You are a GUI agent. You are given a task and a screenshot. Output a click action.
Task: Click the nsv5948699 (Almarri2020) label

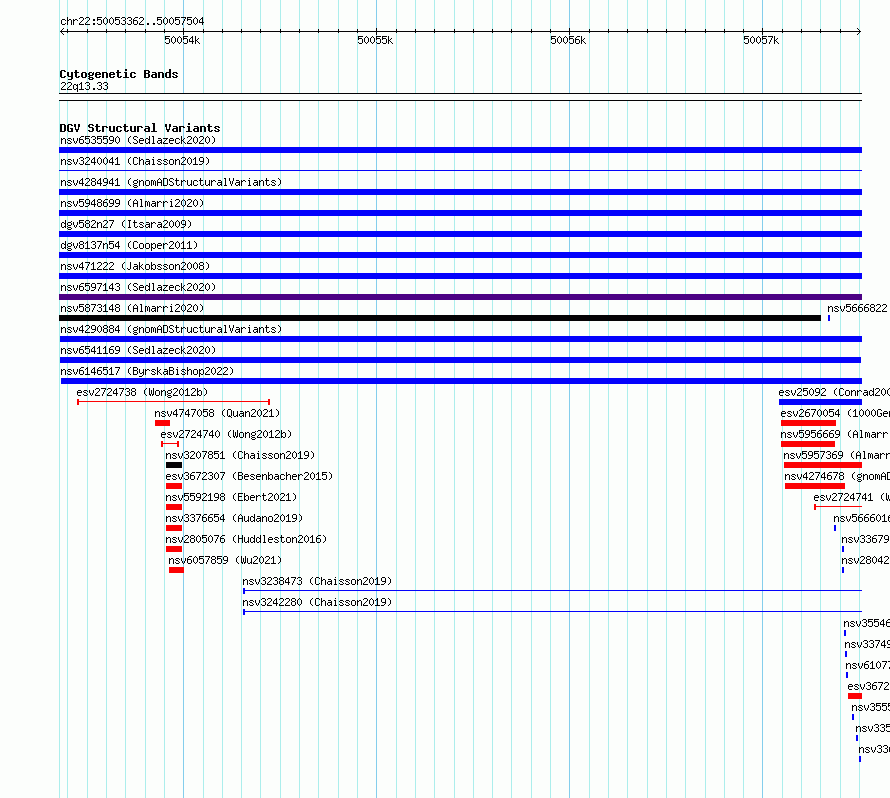[x=132, y=203]
